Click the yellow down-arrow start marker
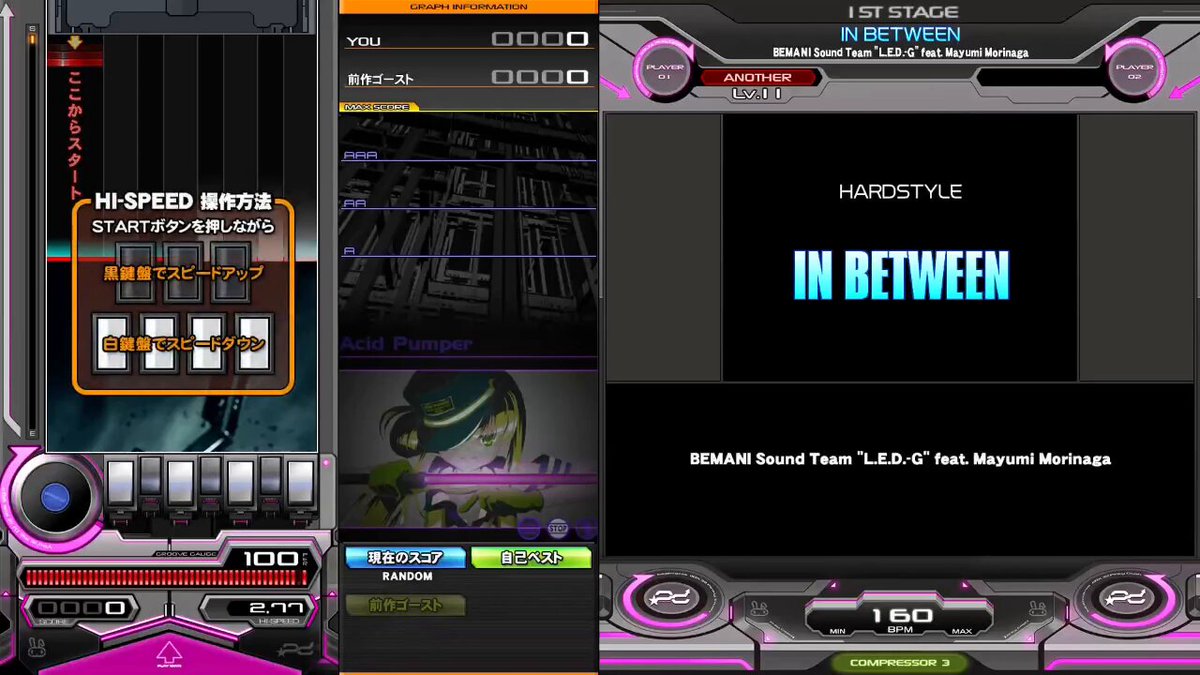The width and height of the screenshot is (1200, 675). point(75,43)
